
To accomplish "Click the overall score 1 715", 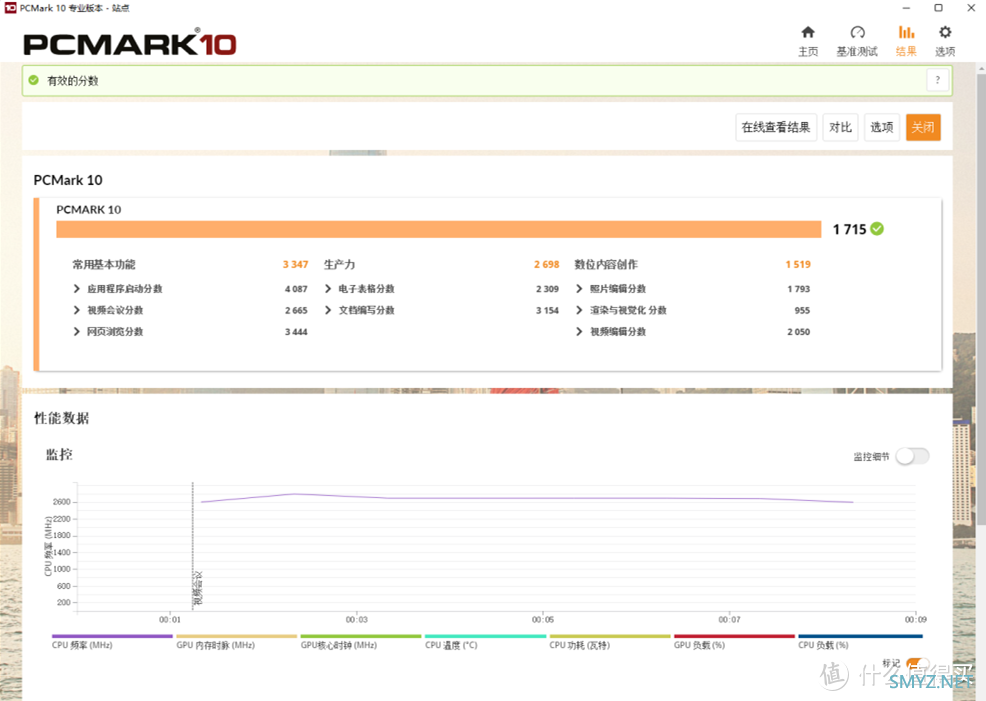I will 850,229.
